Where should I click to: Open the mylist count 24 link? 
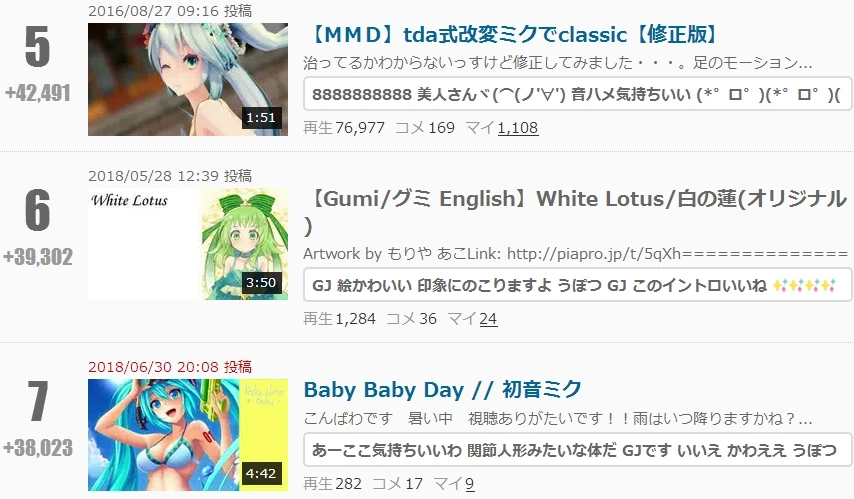(x=488, y=319)
